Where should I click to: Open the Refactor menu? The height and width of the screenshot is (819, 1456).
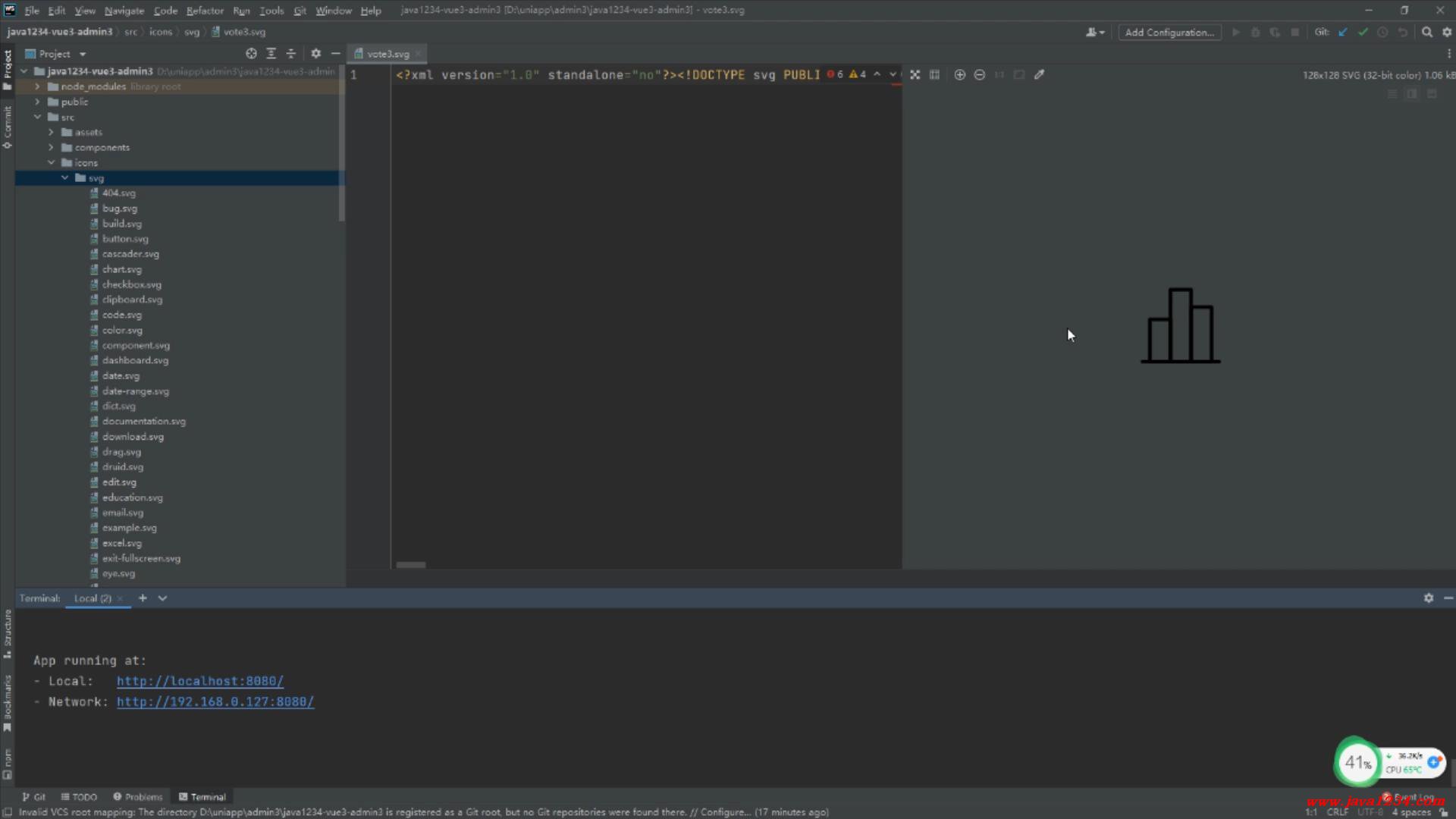click(x=205, y=11)
